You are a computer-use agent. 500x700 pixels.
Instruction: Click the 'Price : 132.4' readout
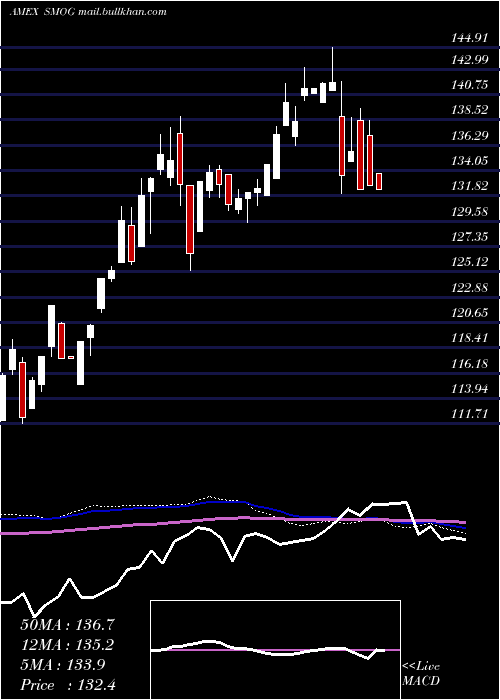[x=68, y=685]
